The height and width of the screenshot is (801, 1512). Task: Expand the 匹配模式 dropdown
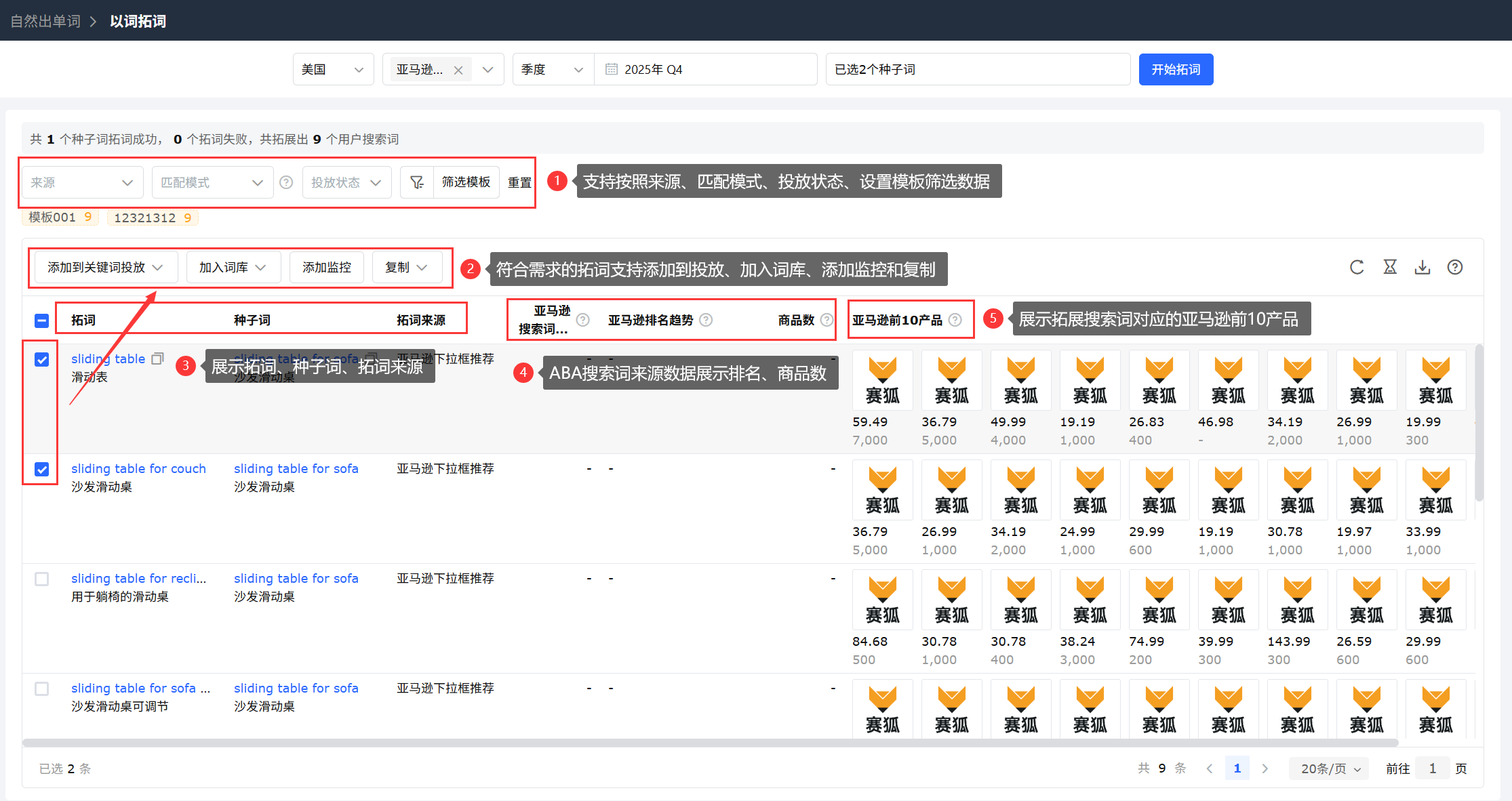tap(212, 182)
